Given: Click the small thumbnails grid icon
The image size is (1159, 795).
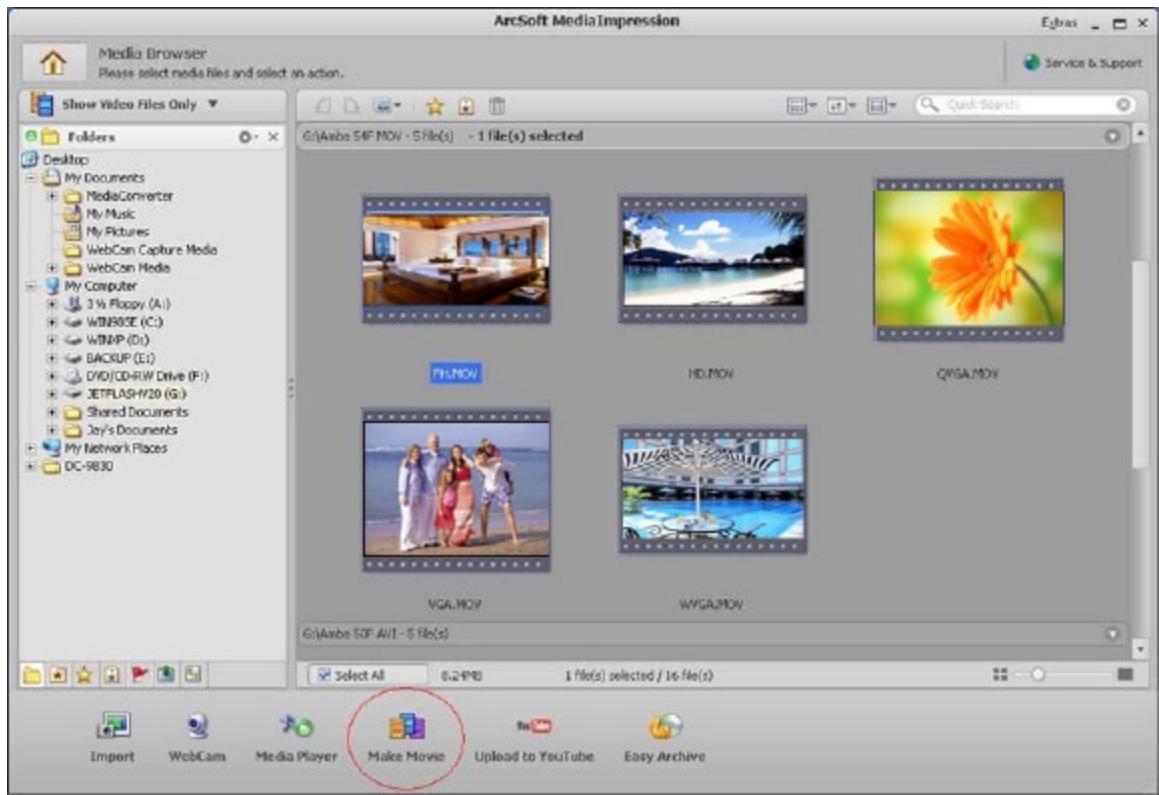Looking at the screenshot, I should (999, 674).
